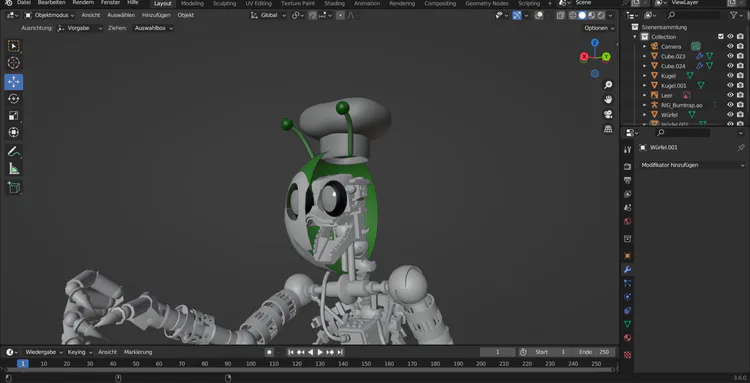Open the Tool properties tab
Viewport: 750px width, 383px height.
(x=628, y=150)
